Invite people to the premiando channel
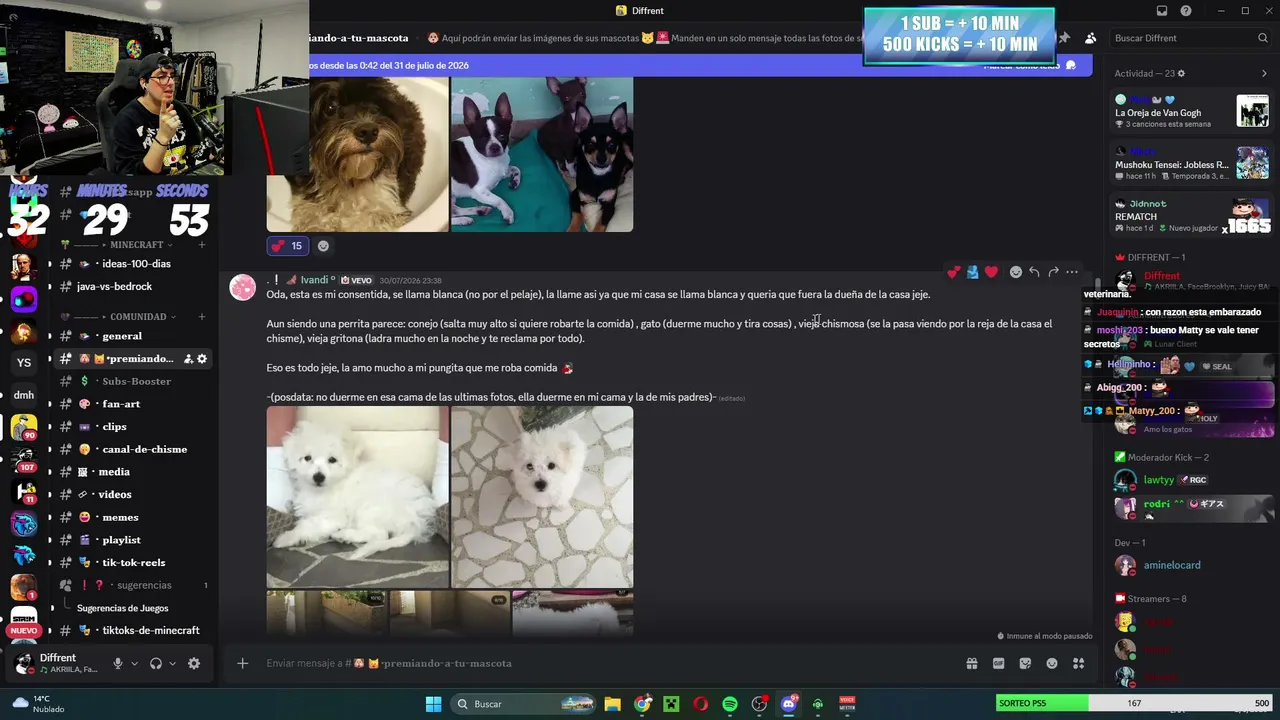This screenshot has width=1280, height=720. (187, 359)
